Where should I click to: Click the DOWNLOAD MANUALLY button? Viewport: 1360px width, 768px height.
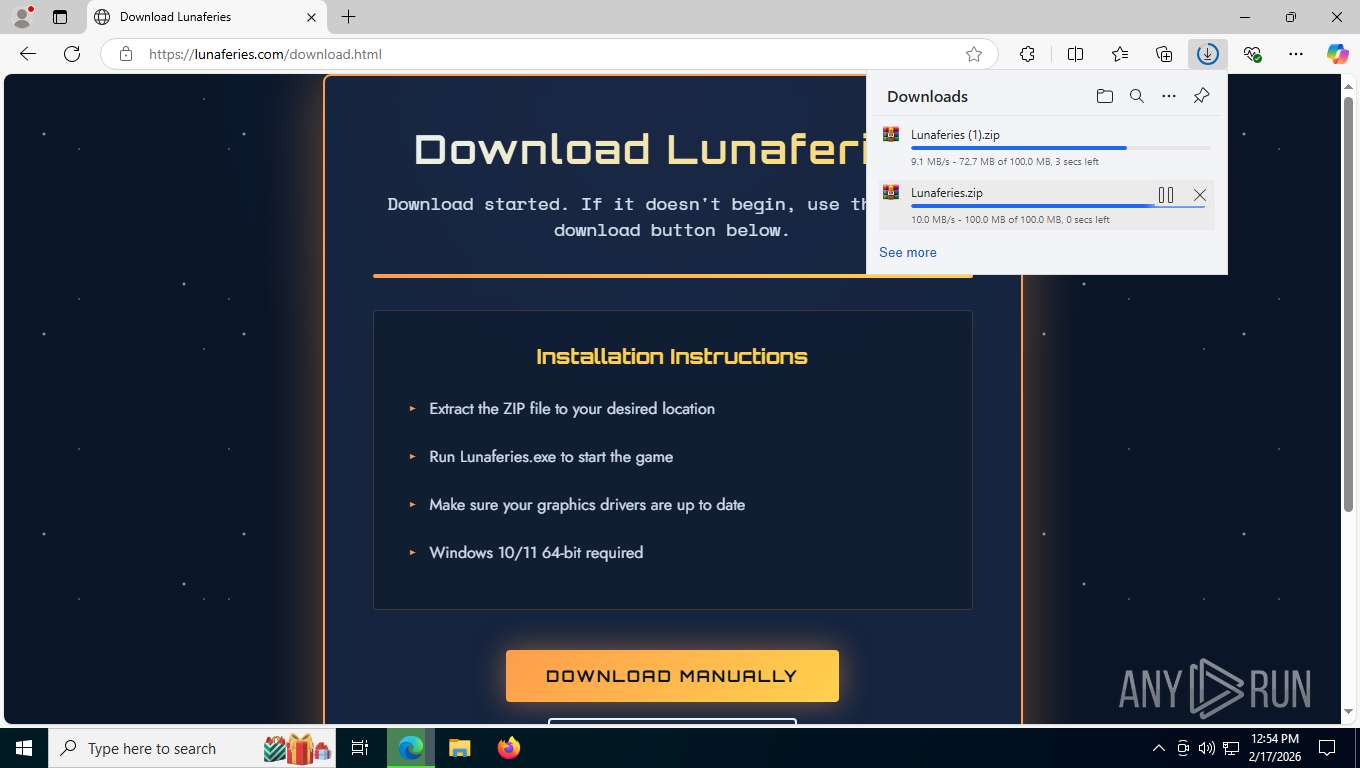coord(672,676)
